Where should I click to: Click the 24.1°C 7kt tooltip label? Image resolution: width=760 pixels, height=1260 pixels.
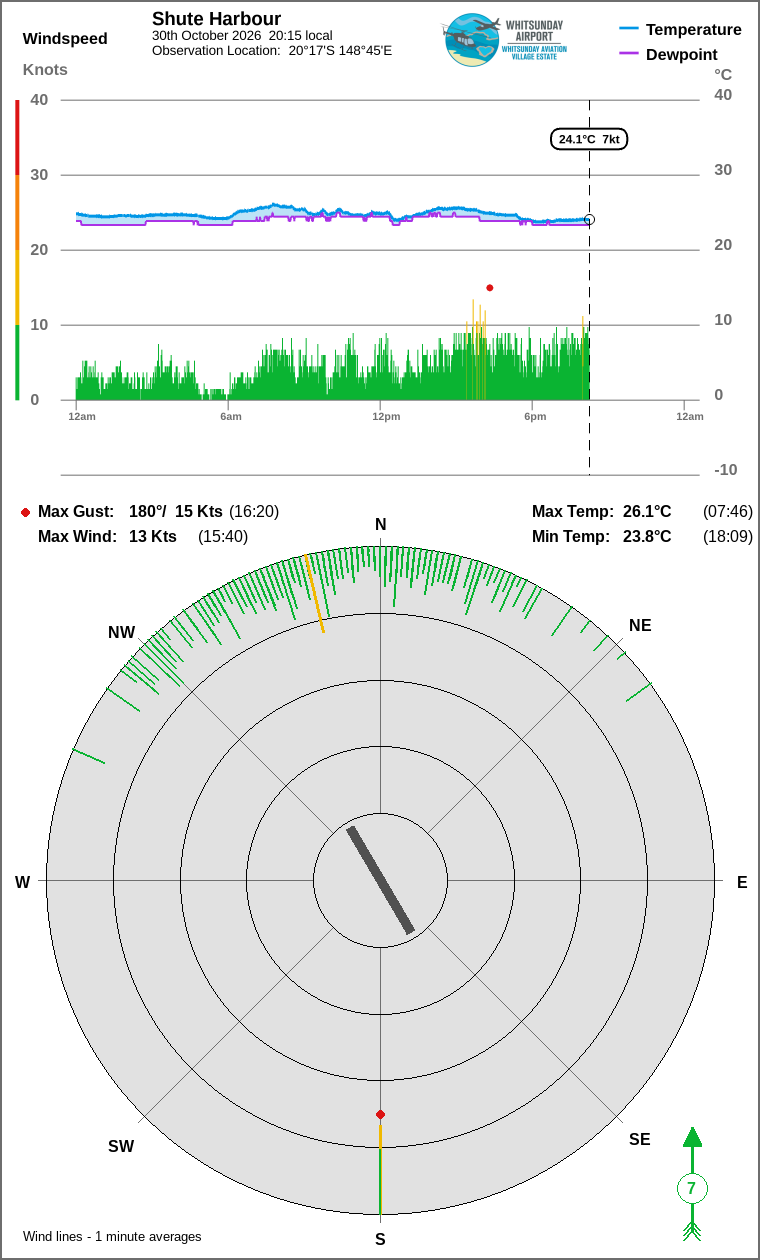(x=589, y=139)
